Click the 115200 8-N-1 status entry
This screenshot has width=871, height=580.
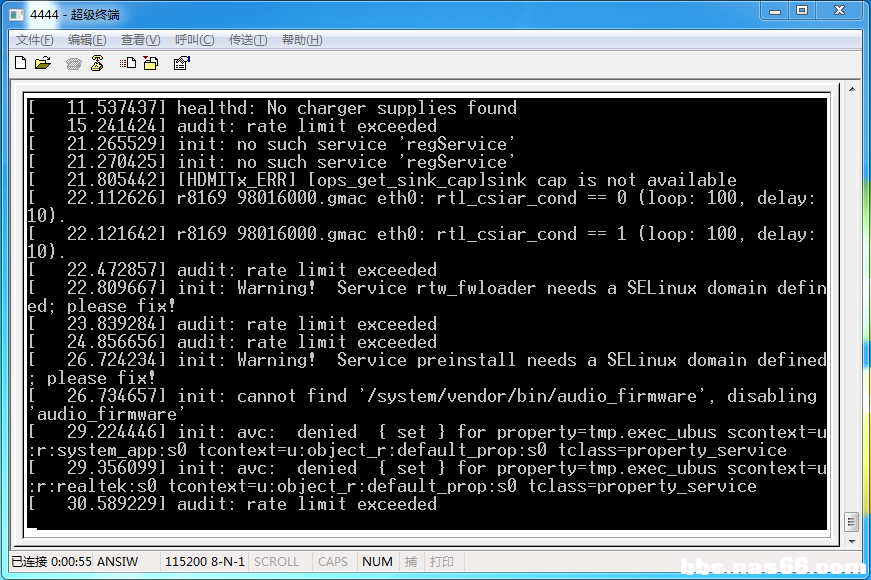204,562
